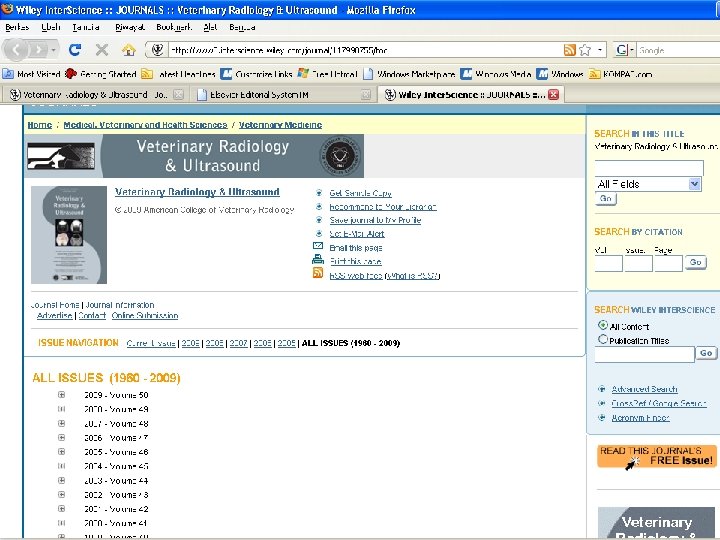Bookmark page with the star icon

pos(585,50)
